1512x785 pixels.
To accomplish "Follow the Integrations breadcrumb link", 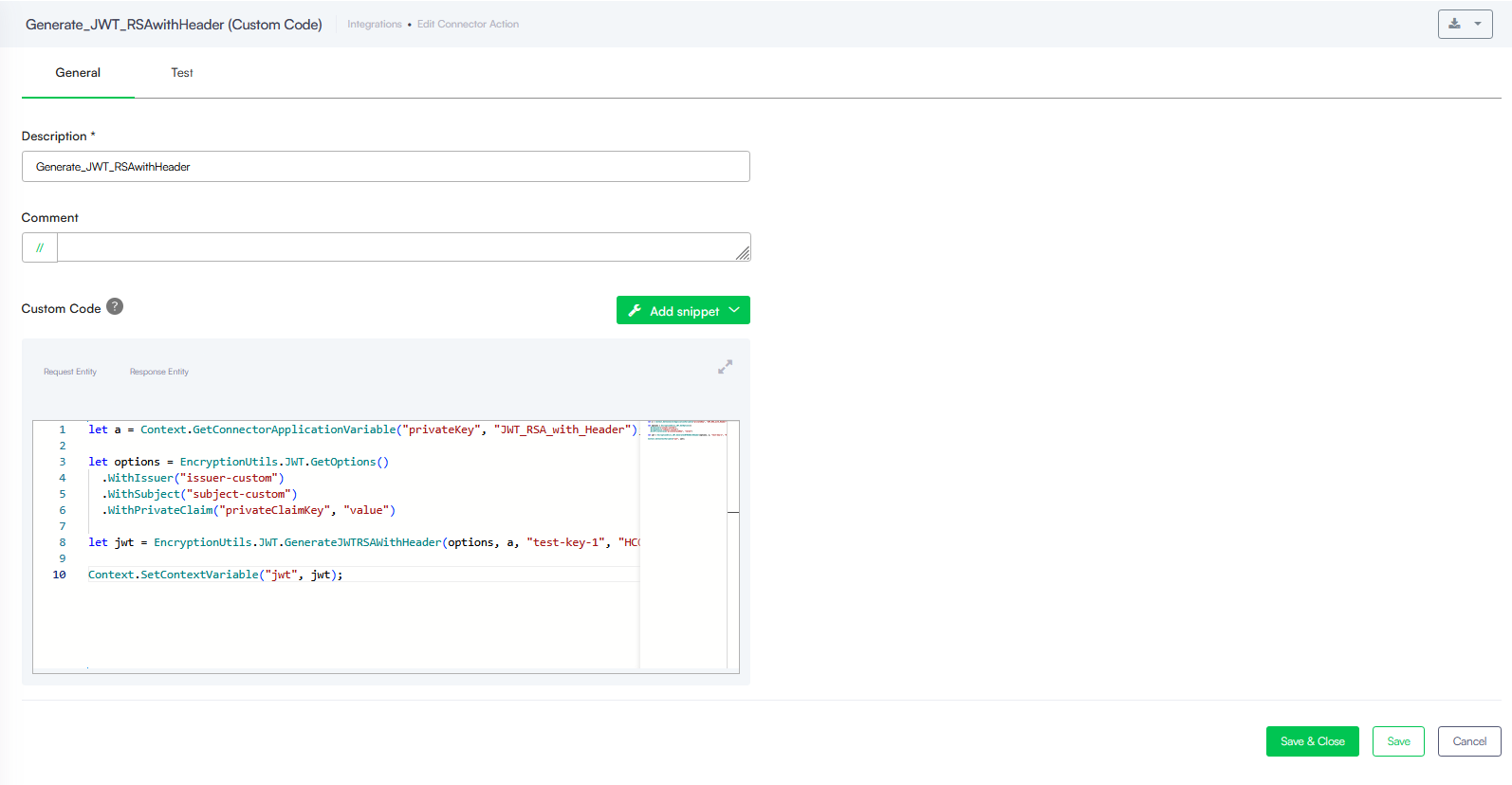I will [x=375, y=25].
